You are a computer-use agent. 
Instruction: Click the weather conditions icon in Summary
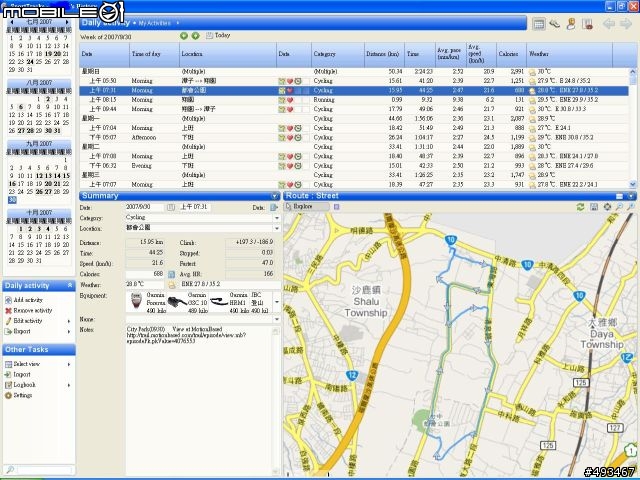172,284
